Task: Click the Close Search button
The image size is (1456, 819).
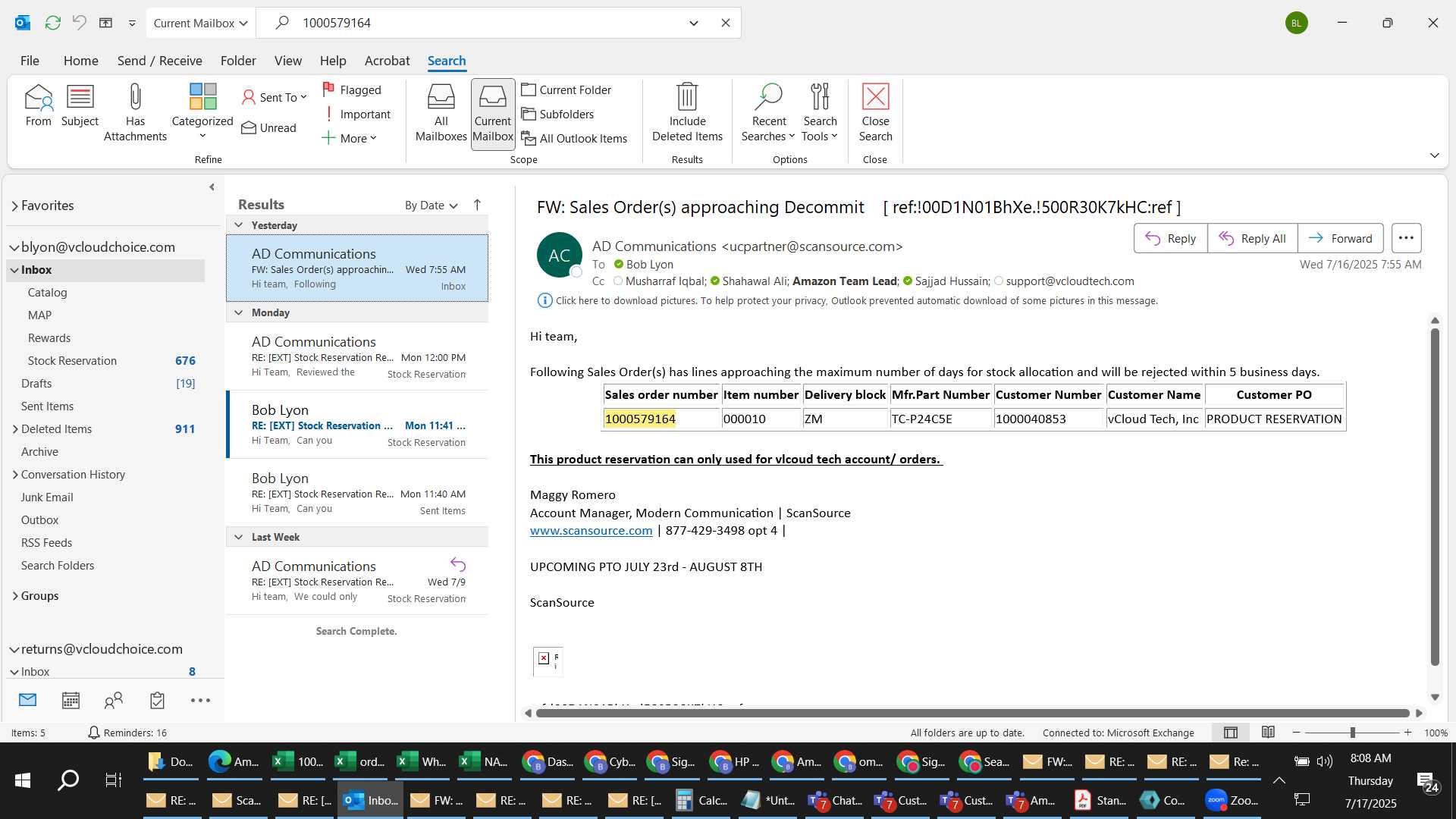Action: [x=875, y=113]
